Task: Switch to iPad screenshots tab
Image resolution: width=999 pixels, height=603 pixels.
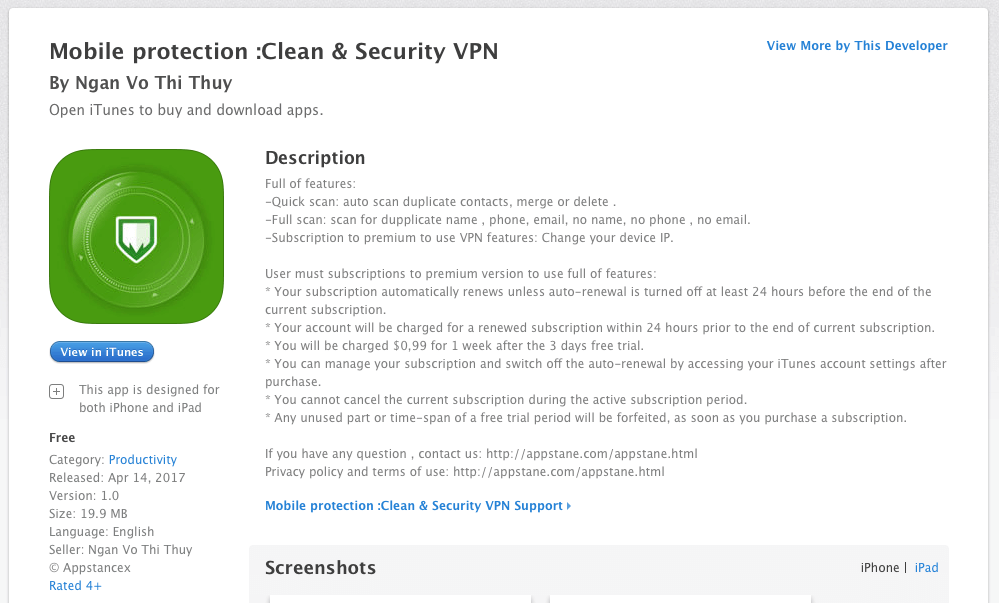Action: 926,568
